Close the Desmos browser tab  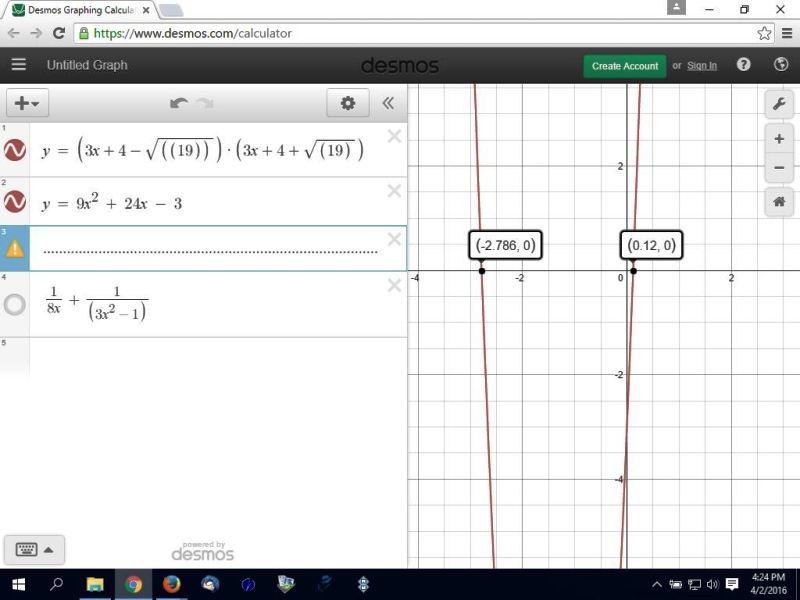146,10
